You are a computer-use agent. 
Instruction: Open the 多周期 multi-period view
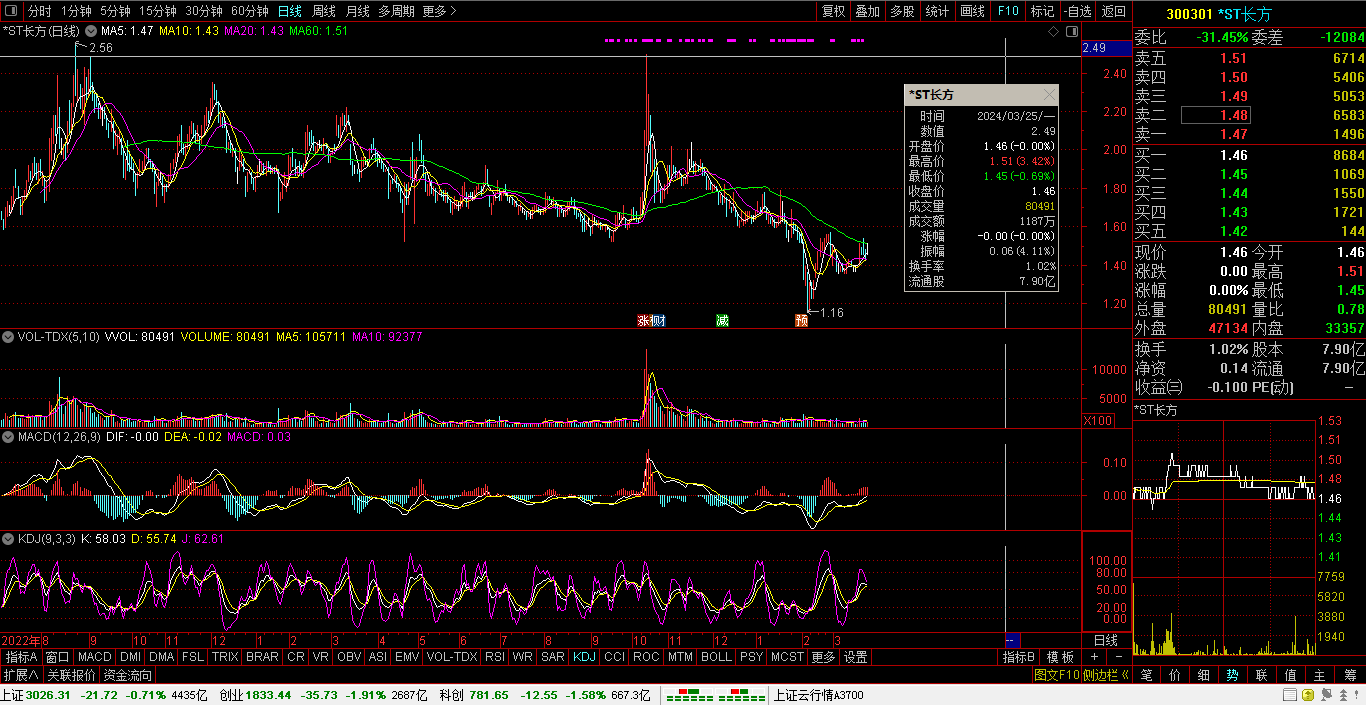click(x=397, y=11)
